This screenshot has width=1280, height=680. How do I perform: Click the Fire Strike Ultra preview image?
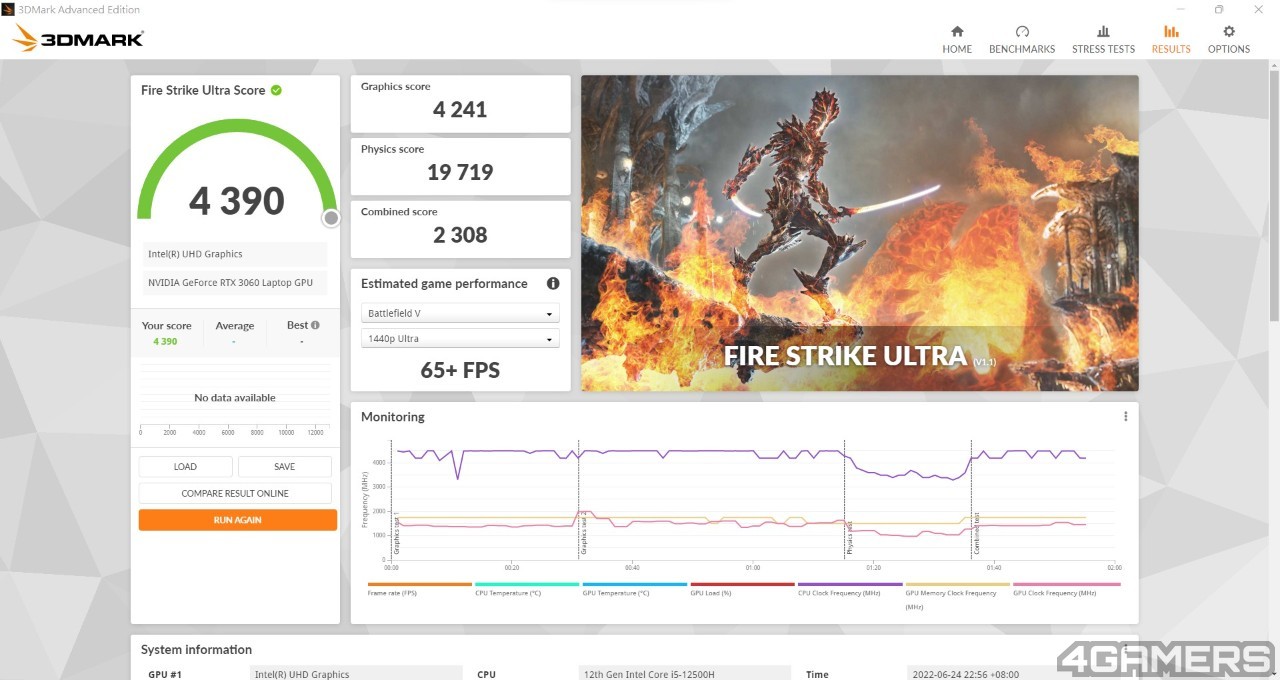(x=859, y=233)
